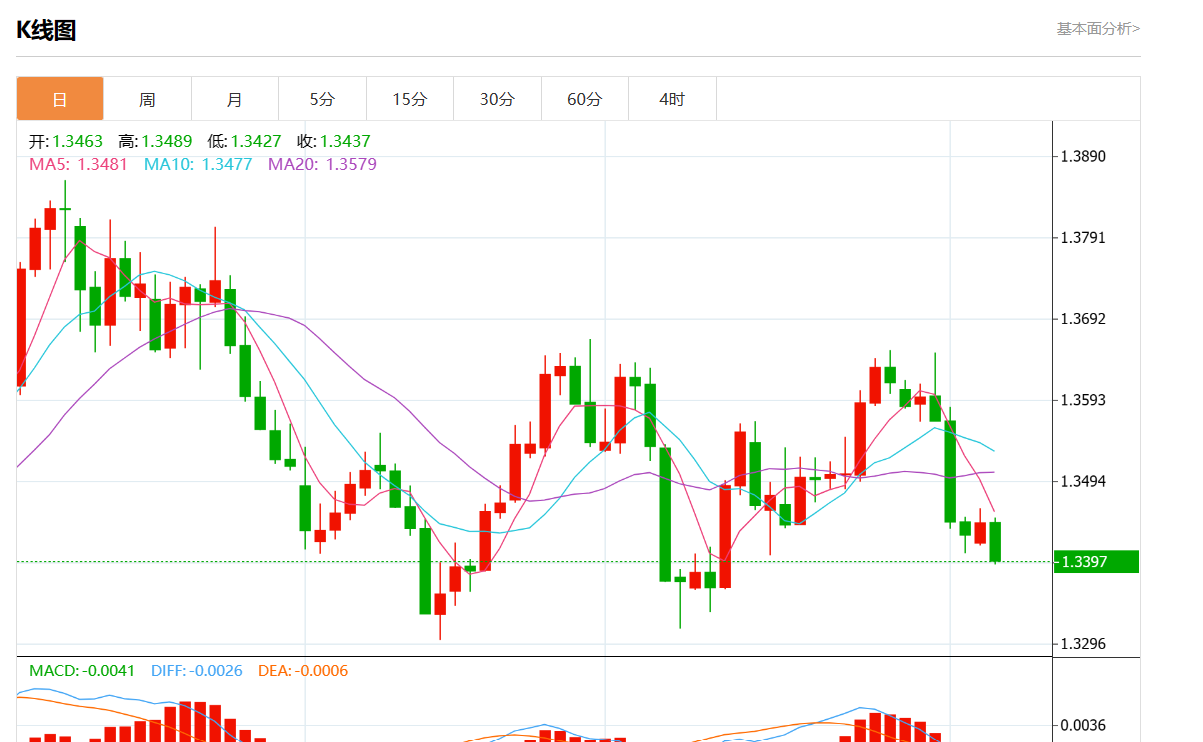Click the DEA: -0.0006 label
Viewport: 1203px width, 742px height.
tap(303, 671)
